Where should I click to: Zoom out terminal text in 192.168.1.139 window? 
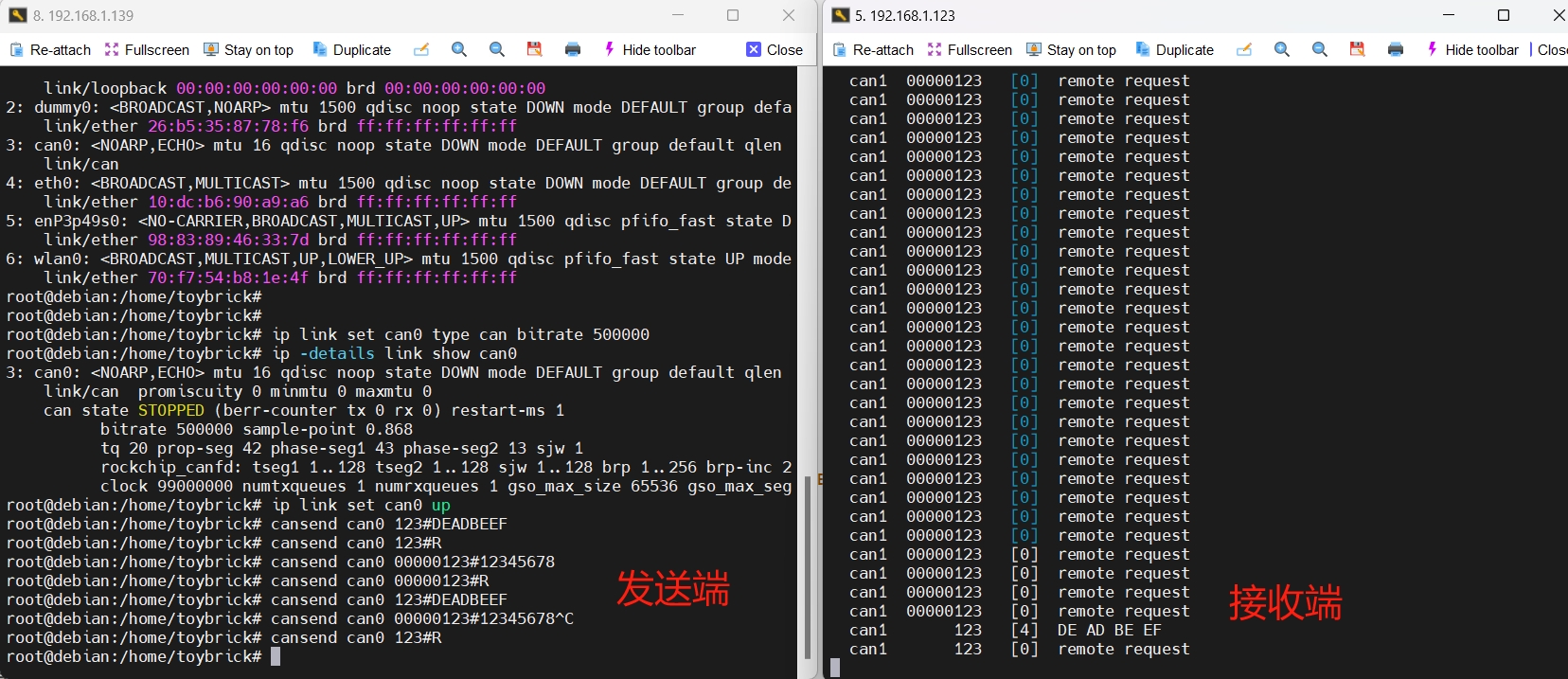pos(497,49)
